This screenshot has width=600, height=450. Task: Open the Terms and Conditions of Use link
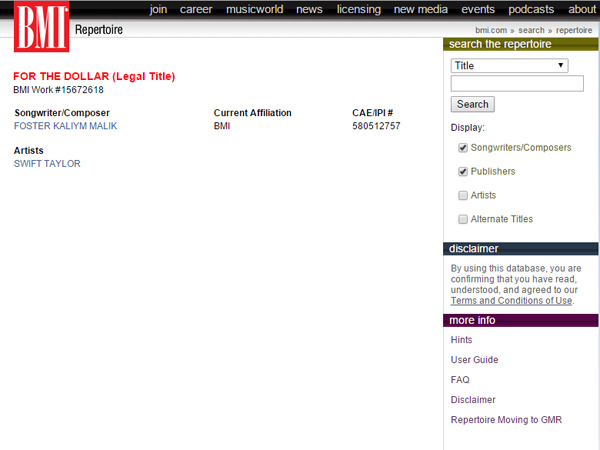[511, 301]
